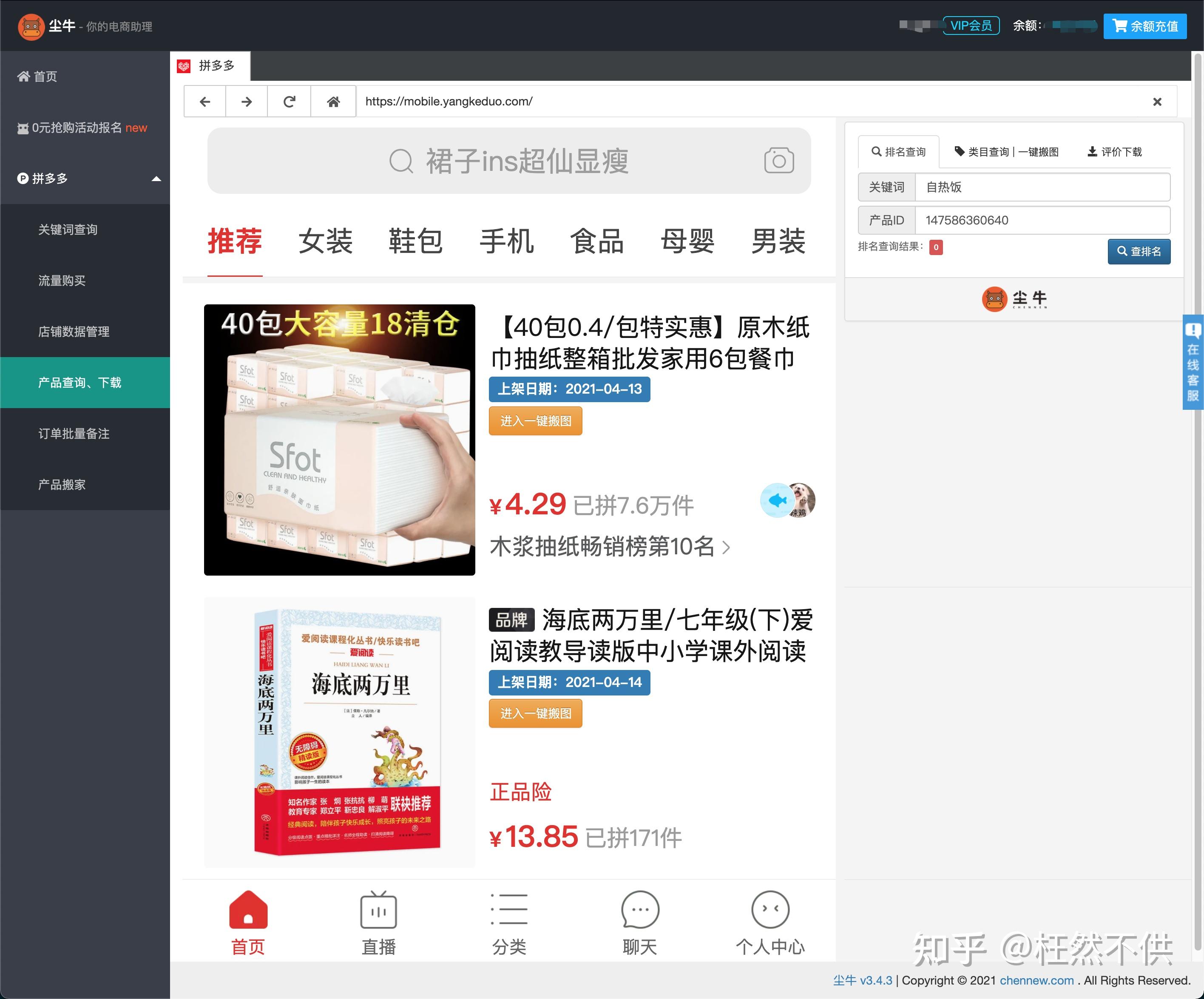Click the ranking result count badge 0
Image resolution: width=1204 pixels, height=999 pixels.
click(936, 247)
